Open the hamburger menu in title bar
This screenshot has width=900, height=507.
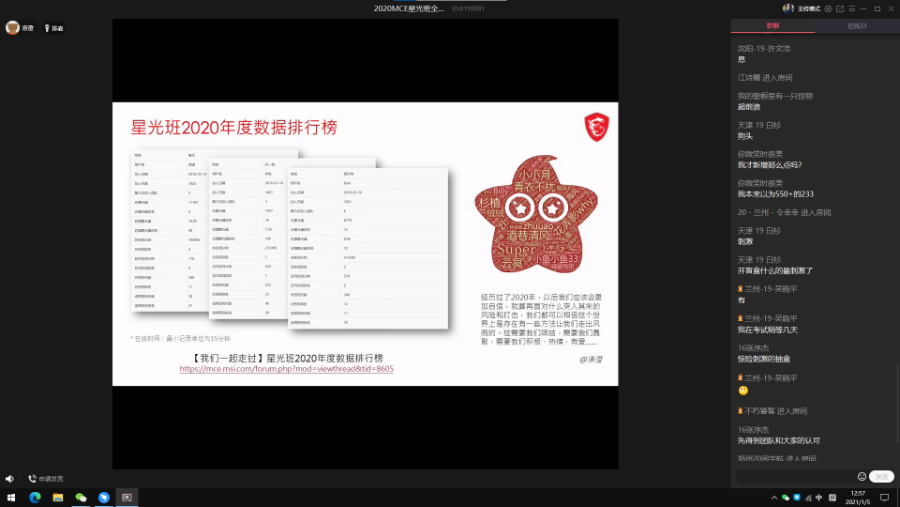click(x=852, y=9)
